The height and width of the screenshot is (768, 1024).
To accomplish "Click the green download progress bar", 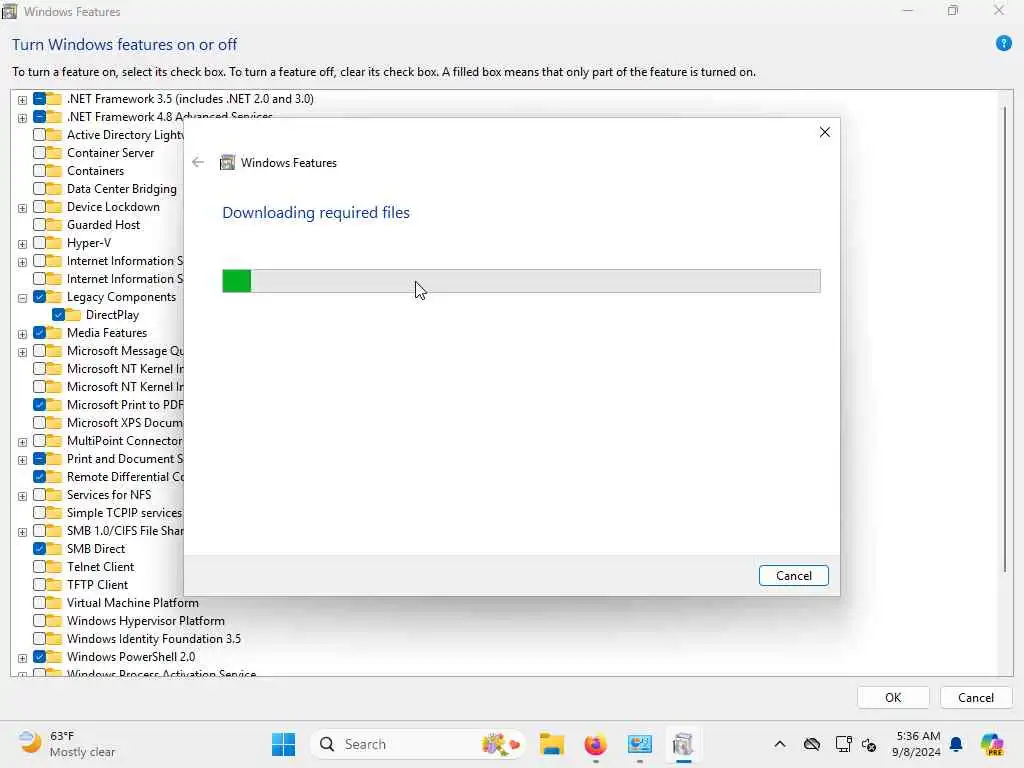I will (x=521, y=281).
